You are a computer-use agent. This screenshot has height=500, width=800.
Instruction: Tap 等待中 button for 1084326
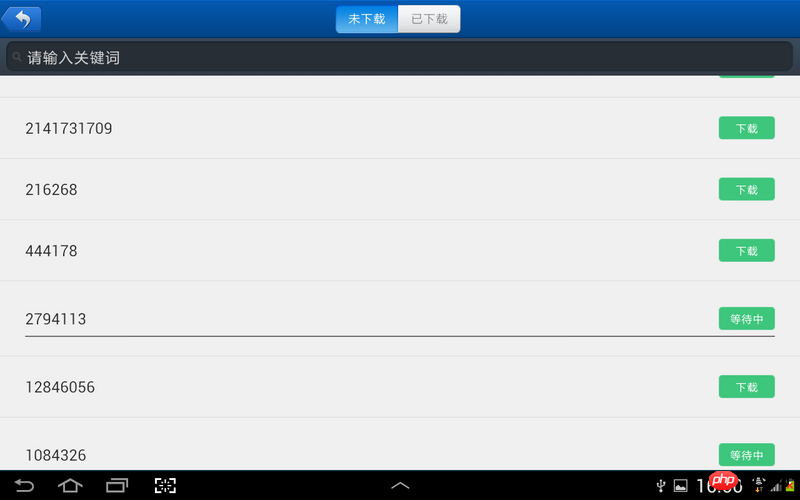pyautogui.click(x=746, y=455)
